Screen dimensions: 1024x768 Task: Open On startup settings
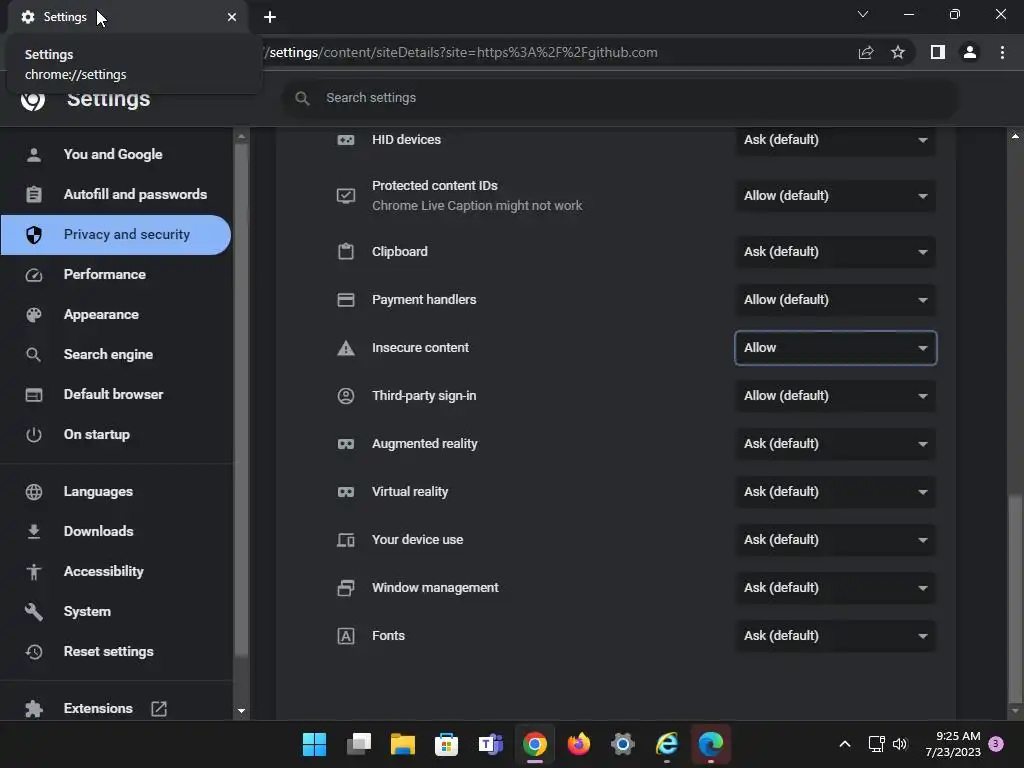pos(116,435)
